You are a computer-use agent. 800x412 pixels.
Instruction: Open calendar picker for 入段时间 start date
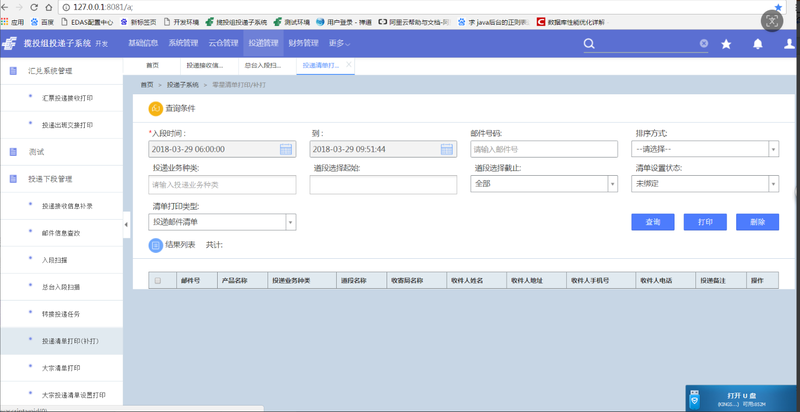[x=286, y=149]
